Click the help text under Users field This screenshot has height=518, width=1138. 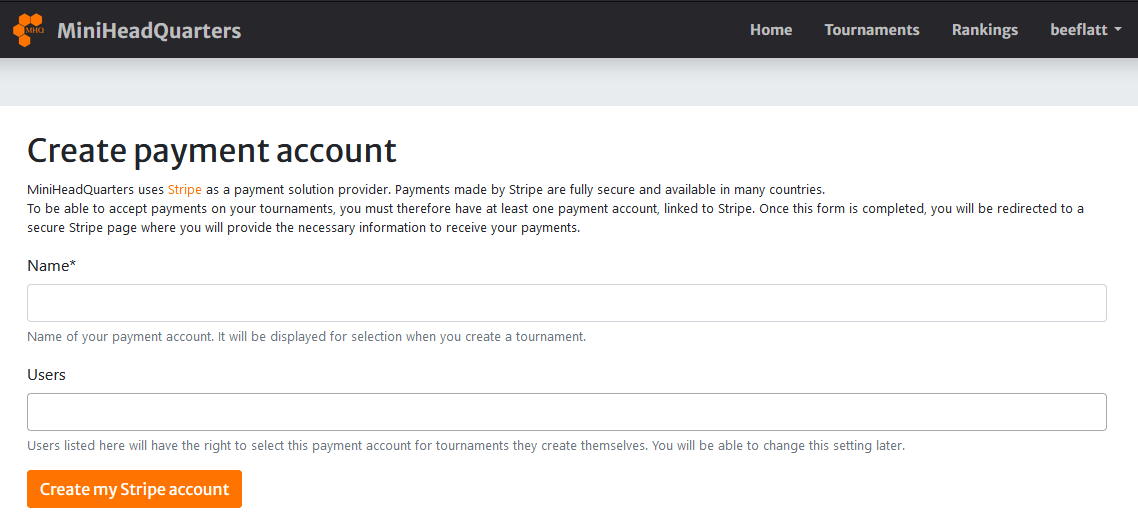tap(465, 446)
